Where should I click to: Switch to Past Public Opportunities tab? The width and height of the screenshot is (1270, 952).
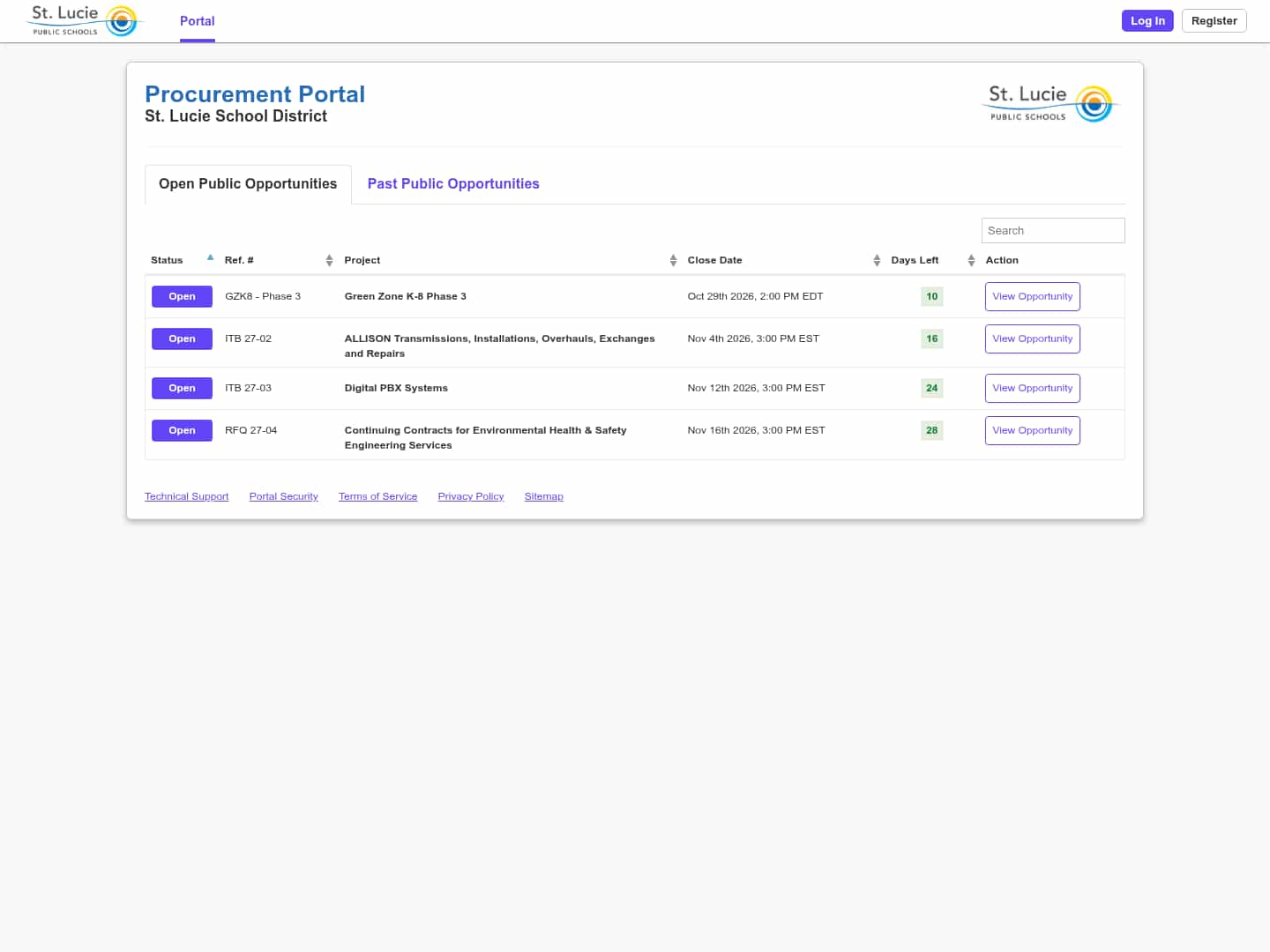click(x=453, y=184)
